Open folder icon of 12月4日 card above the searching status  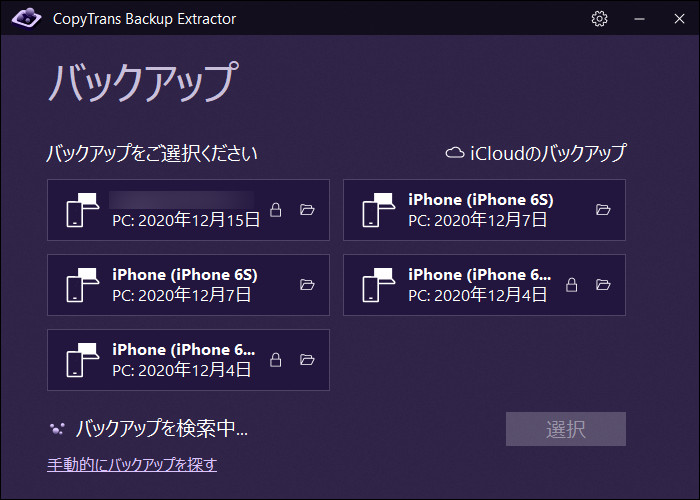coord(307,359)
